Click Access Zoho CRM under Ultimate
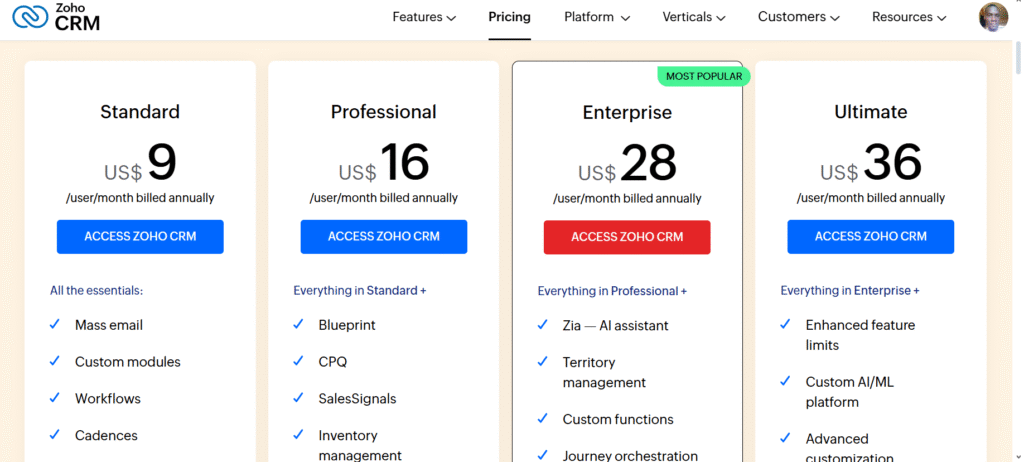 pos(871,237)
